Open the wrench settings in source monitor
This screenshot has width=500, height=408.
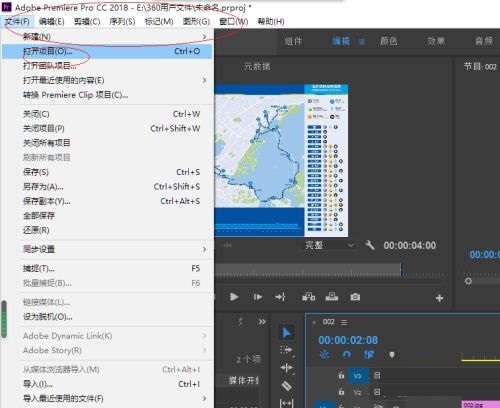[369, 245]
